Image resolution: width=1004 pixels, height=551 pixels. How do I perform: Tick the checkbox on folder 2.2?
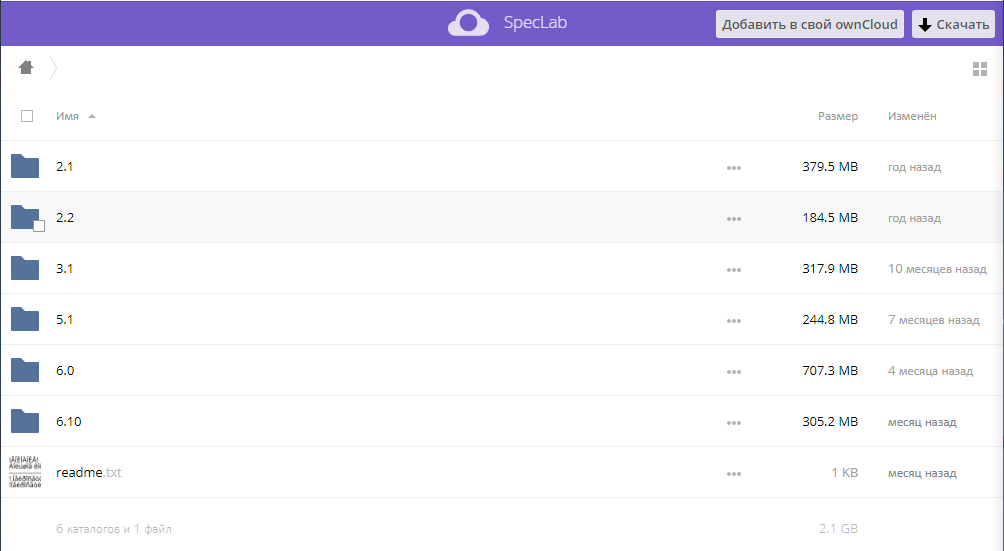39,226
